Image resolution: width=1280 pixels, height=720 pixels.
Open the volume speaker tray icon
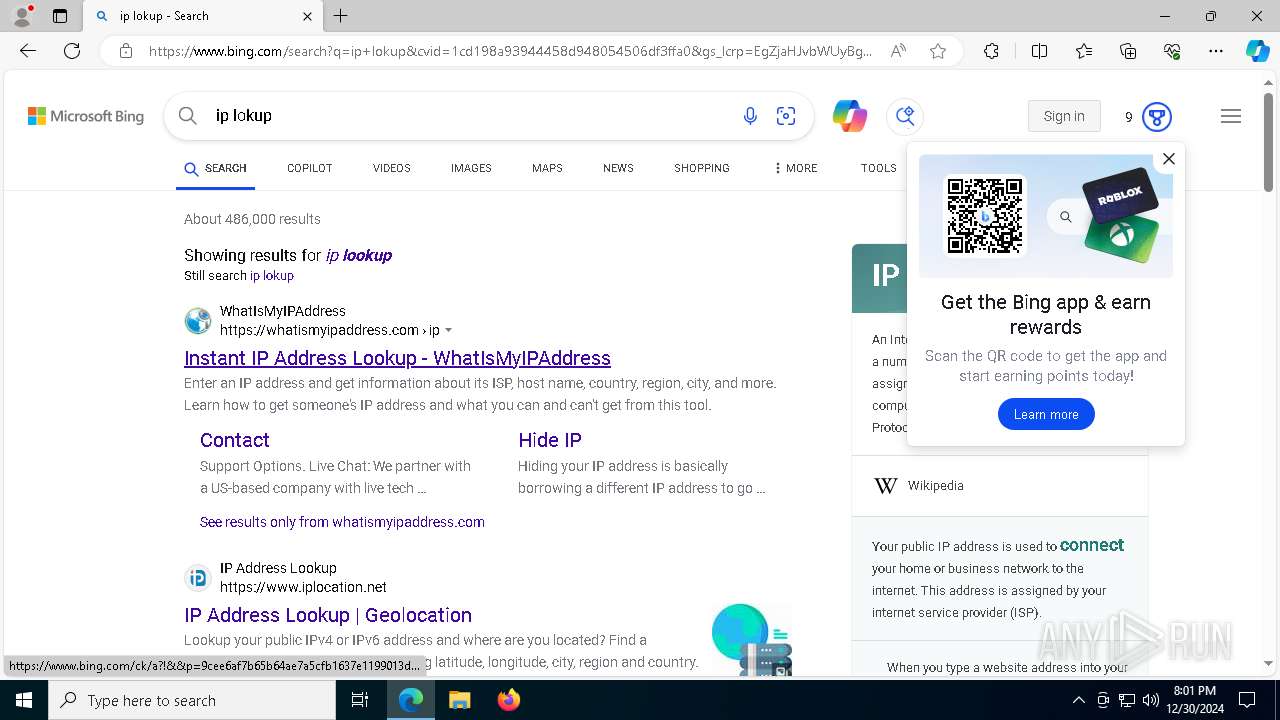coord(1150,700)
